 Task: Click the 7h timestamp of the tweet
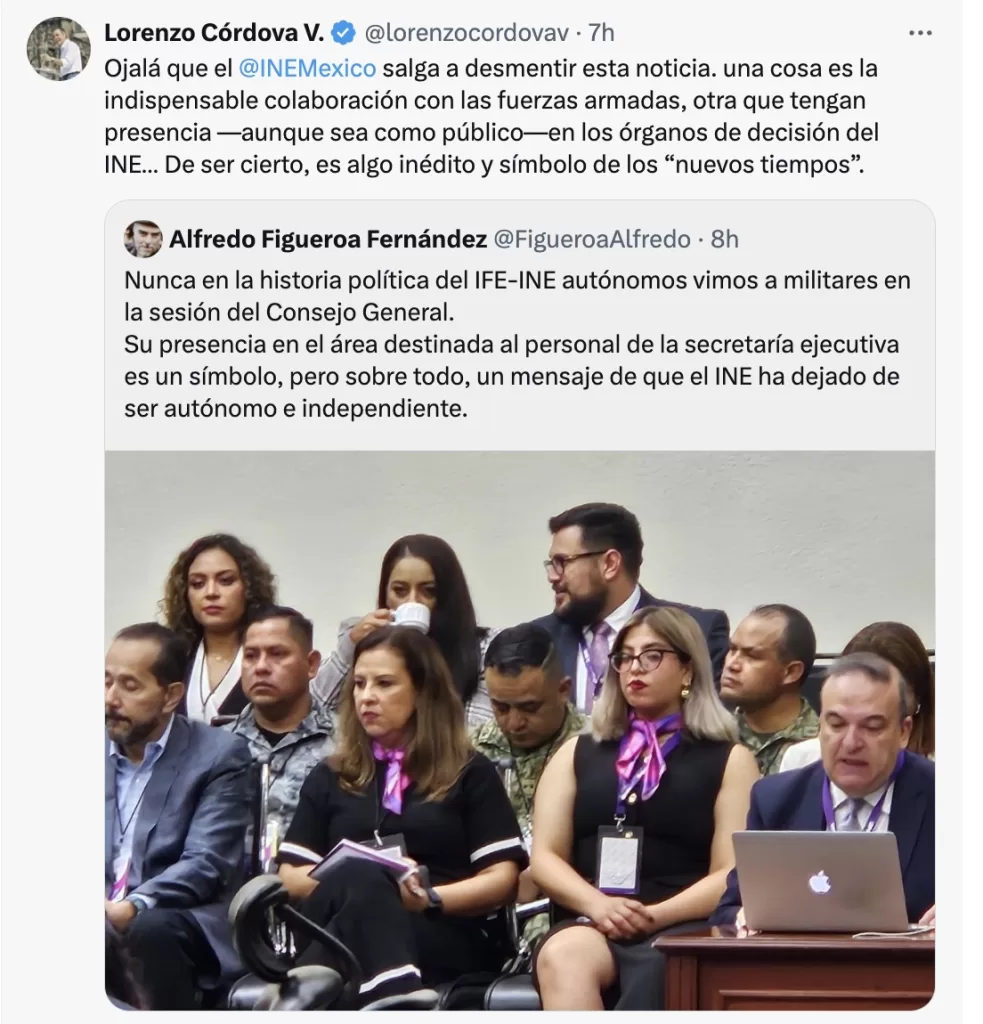(x=602, y=33)
